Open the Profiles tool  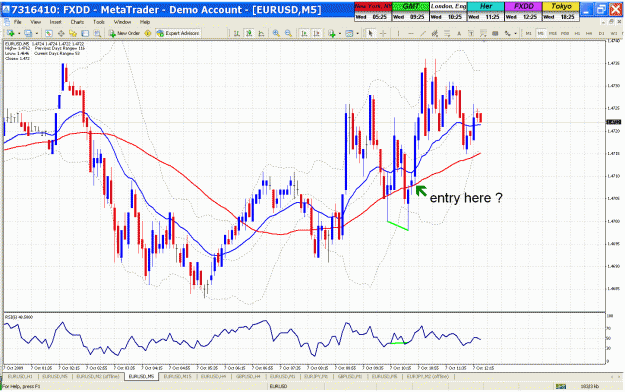pos(28,33)
